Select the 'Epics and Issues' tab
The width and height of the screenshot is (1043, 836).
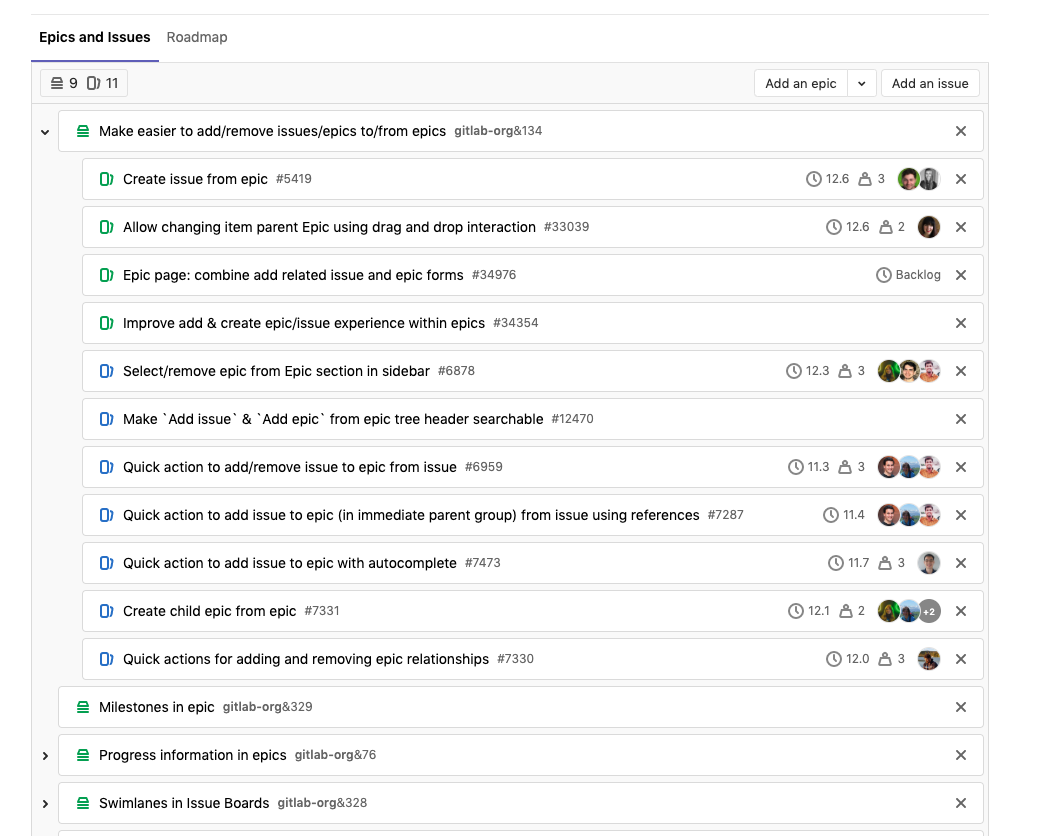coord(95,37)
